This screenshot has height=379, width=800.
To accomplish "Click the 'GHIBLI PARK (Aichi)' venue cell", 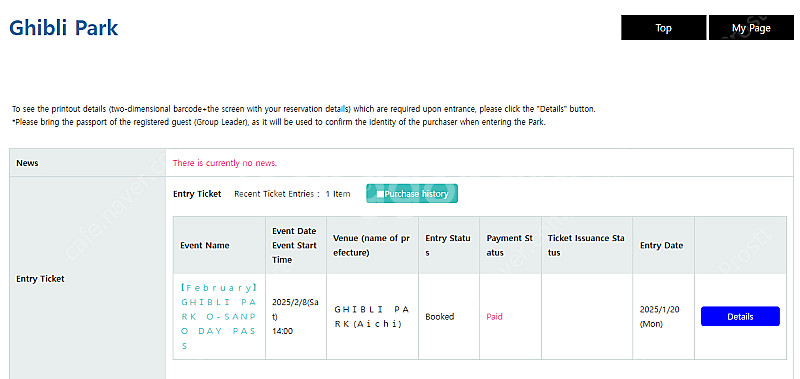I will tap(372, 317).
